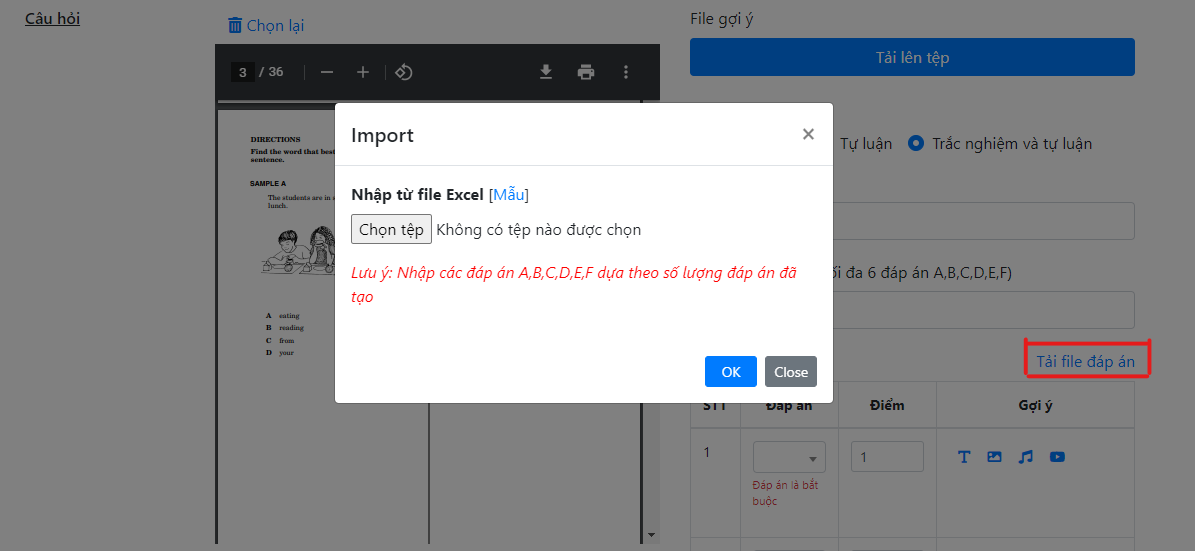1195x551 pixels.
Task: Add a YouTube video hint for question 1
Action: 1057,456
